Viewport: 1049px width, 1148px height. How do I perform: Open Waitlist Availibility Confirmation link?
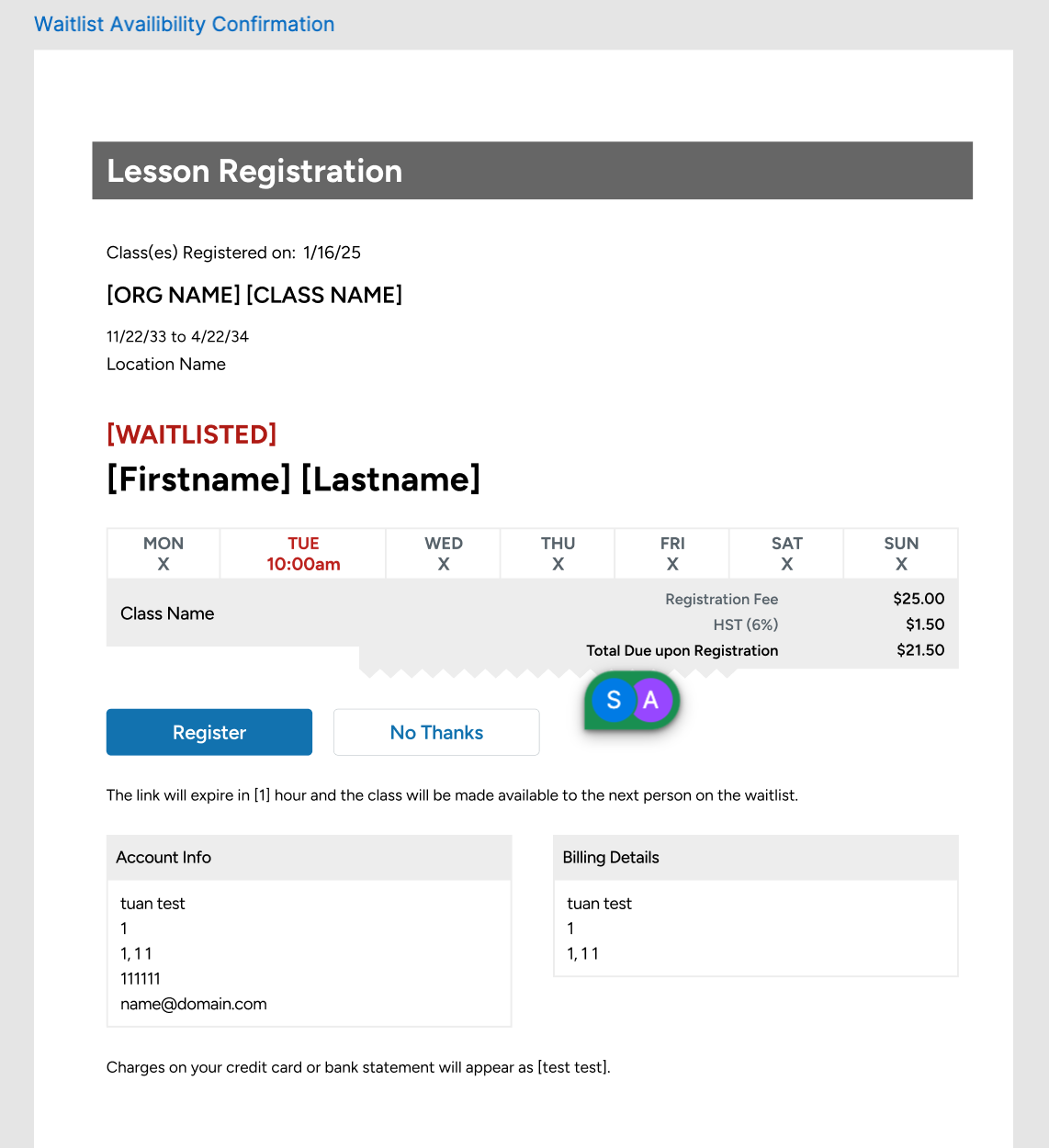point(185,24)
